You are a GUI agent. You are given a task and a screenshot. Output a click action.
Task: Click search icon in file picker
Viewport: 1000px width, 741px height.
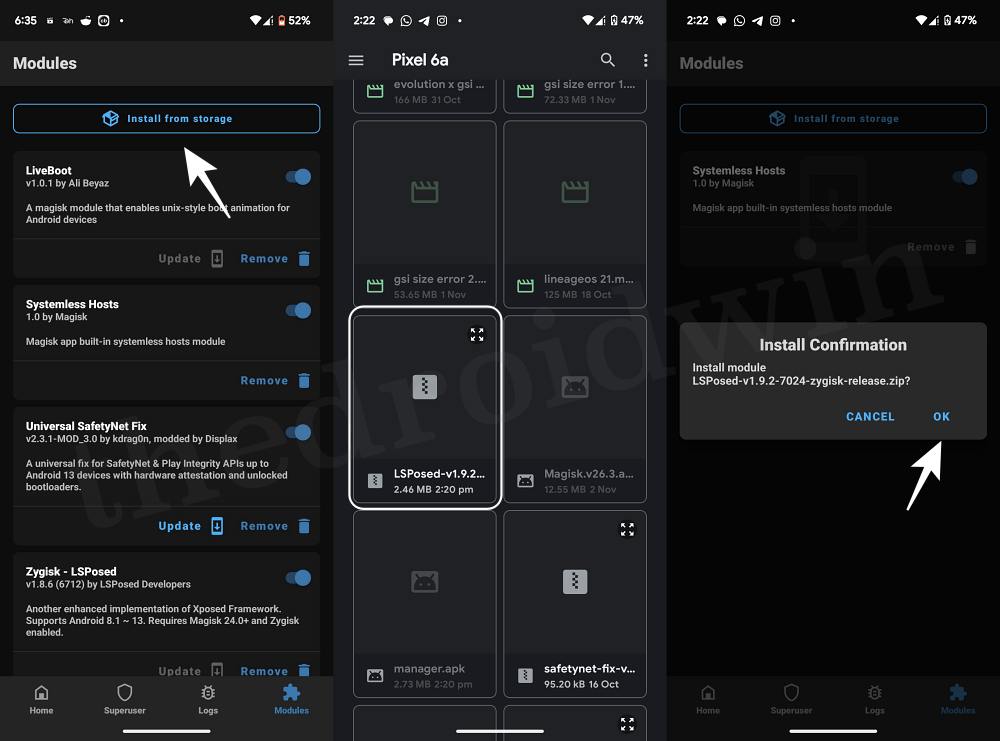pyautogui.click(x=608, y=60)
